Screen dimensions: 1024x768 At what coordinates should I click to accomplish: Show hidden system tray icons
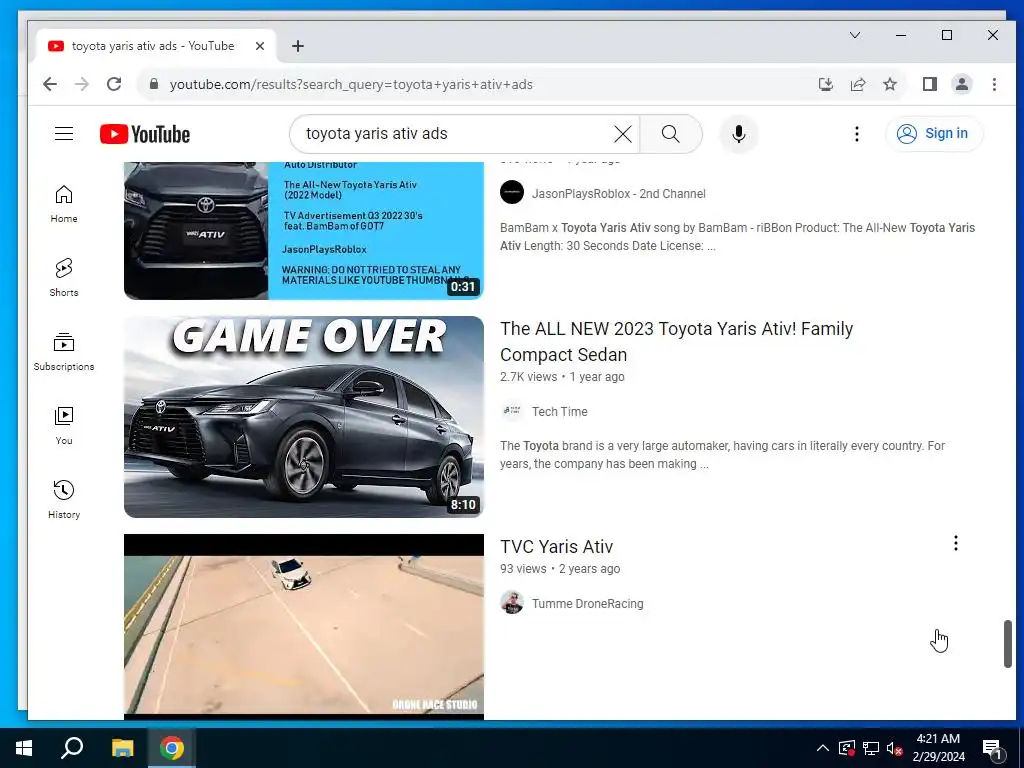pyautogui.click(x=823, y=748)
